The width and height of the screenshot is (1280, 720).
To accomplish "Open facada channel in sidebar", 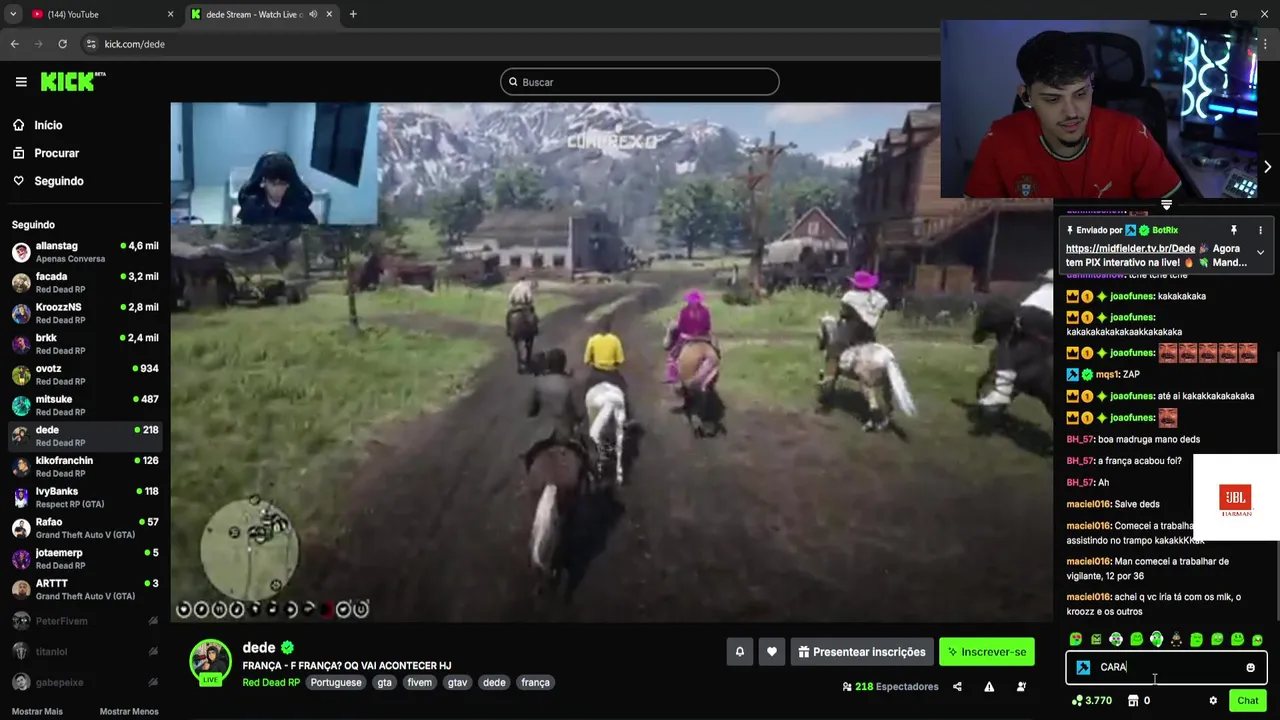I will pyautogui.click(x=85, y=283).
